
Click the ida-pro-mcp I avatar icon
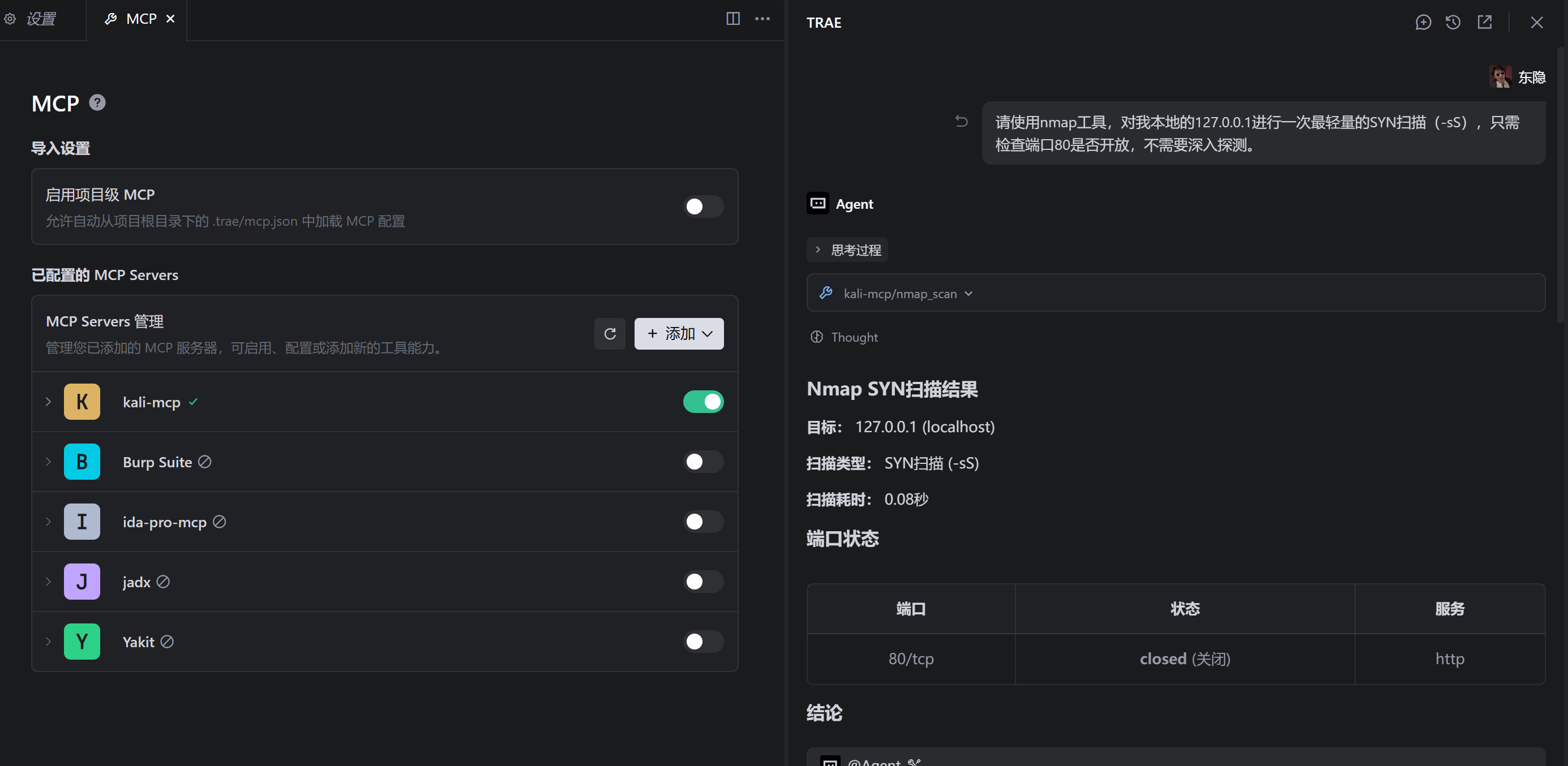(82, 522)
